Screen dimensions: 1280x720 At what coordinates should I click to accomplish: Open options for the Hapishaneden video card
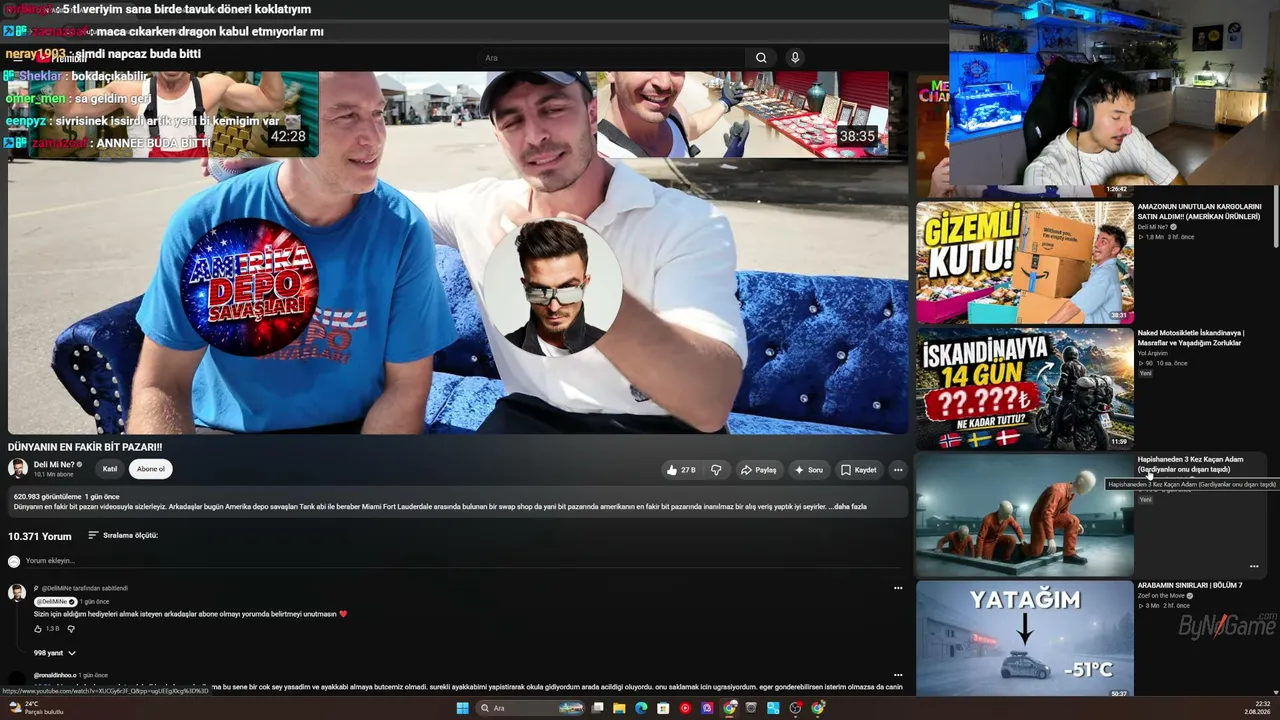pyautogui.click(x=1254, y=566)
